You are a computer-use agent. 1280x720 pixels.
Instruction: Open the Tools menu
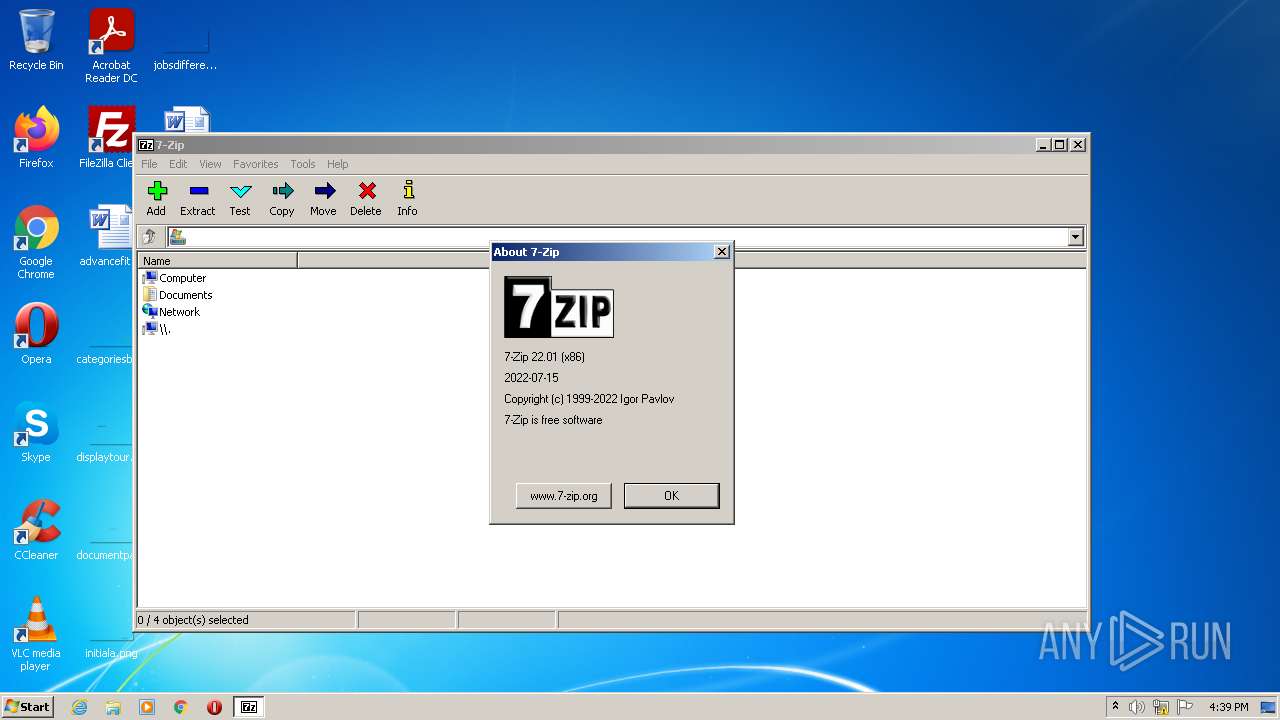pyautogui.click(x=303, y=164)
